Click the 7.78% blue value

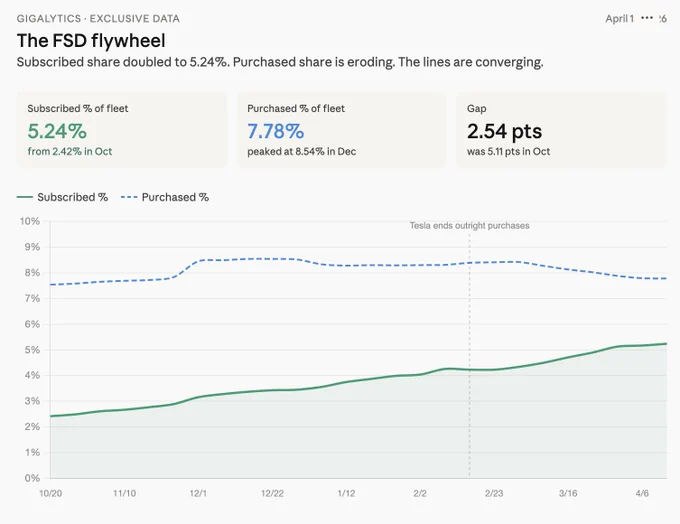(x=276, y=131)
